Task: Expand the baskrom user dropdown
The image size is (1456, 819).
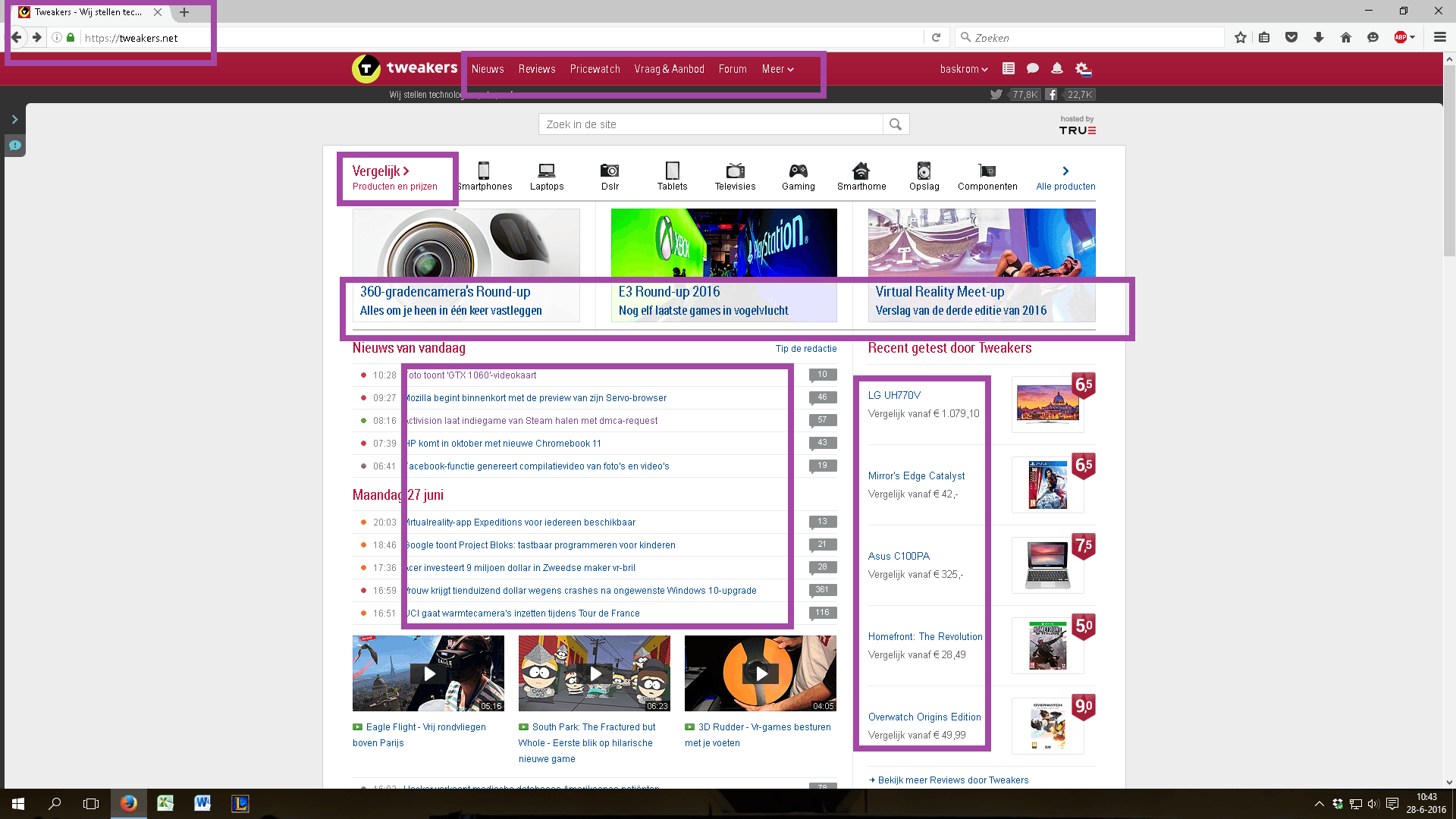Action: (963, 69)
